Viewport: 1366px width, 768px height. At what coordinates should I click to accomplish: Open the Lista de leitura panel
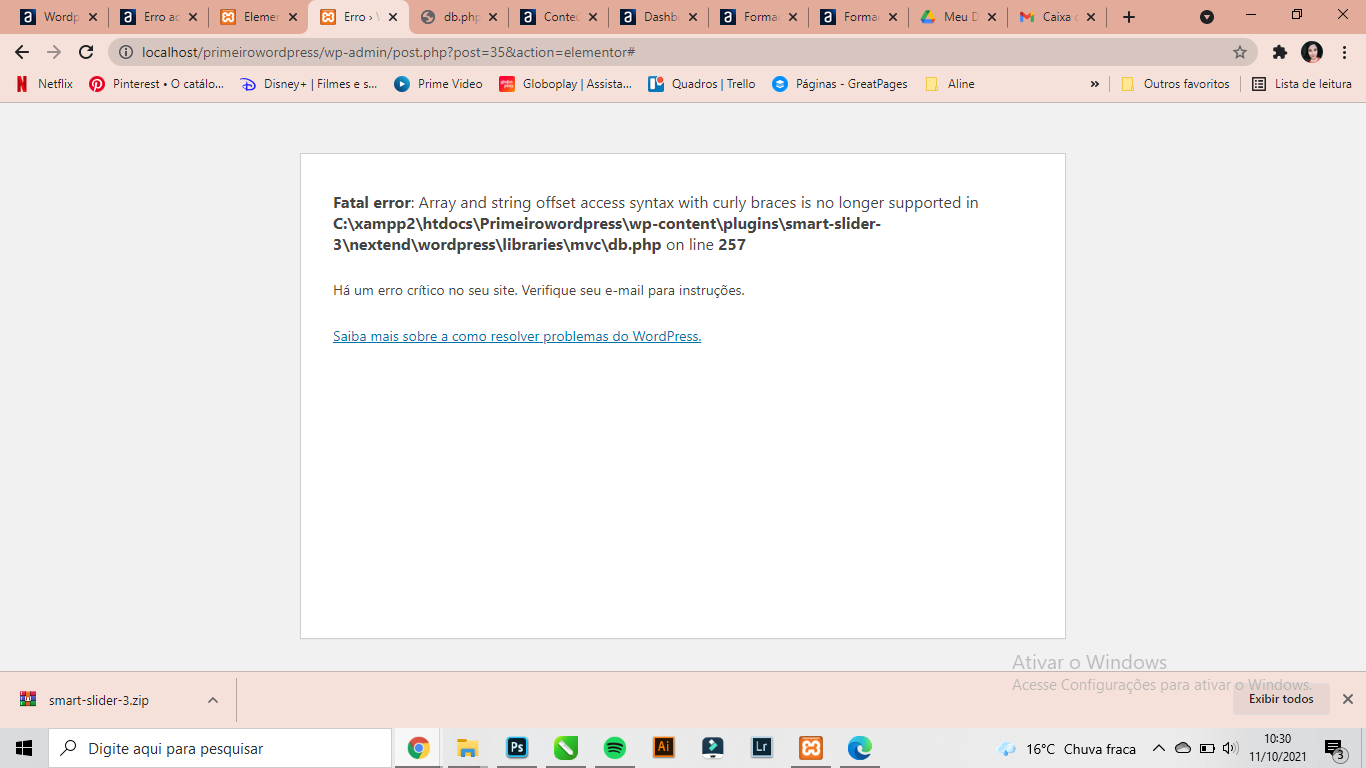1302,84
